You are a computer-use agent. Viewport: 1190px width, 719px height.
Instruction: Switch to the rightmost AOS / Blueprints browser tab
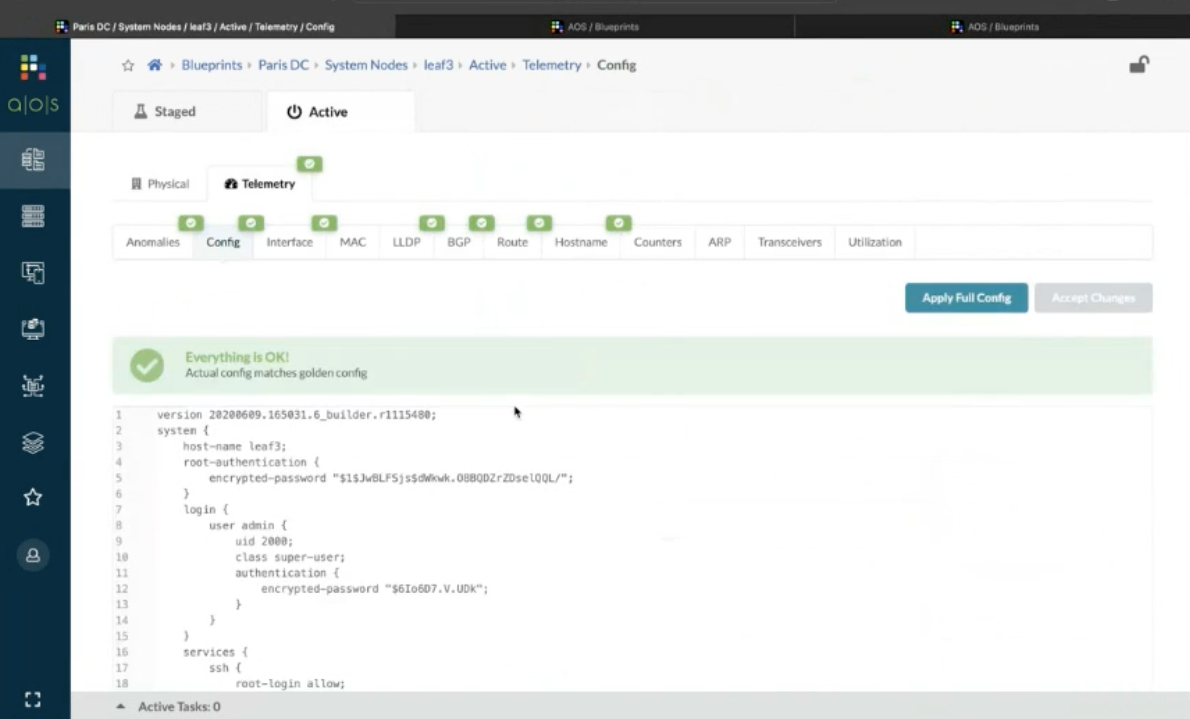click(x=994, y=27)
